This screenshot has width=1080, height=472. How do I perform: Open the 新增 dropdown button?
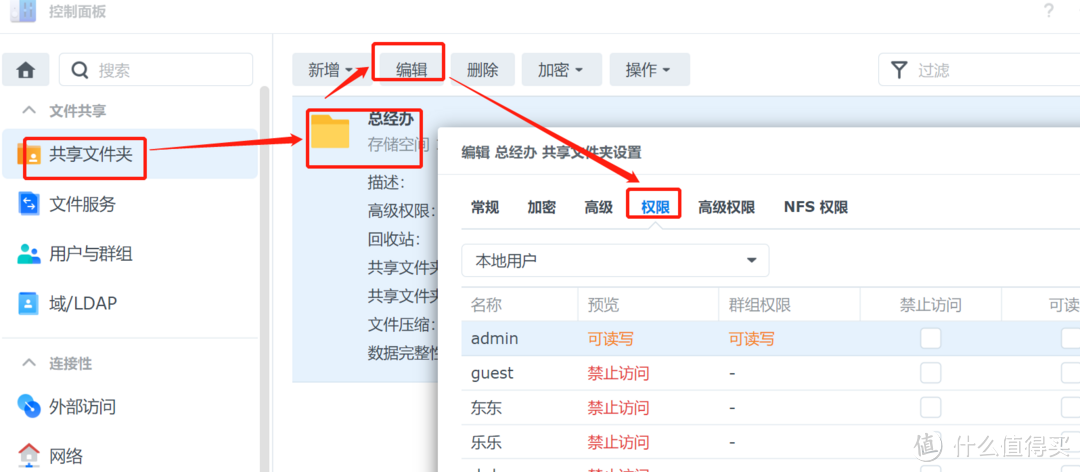tap(331, 70)
